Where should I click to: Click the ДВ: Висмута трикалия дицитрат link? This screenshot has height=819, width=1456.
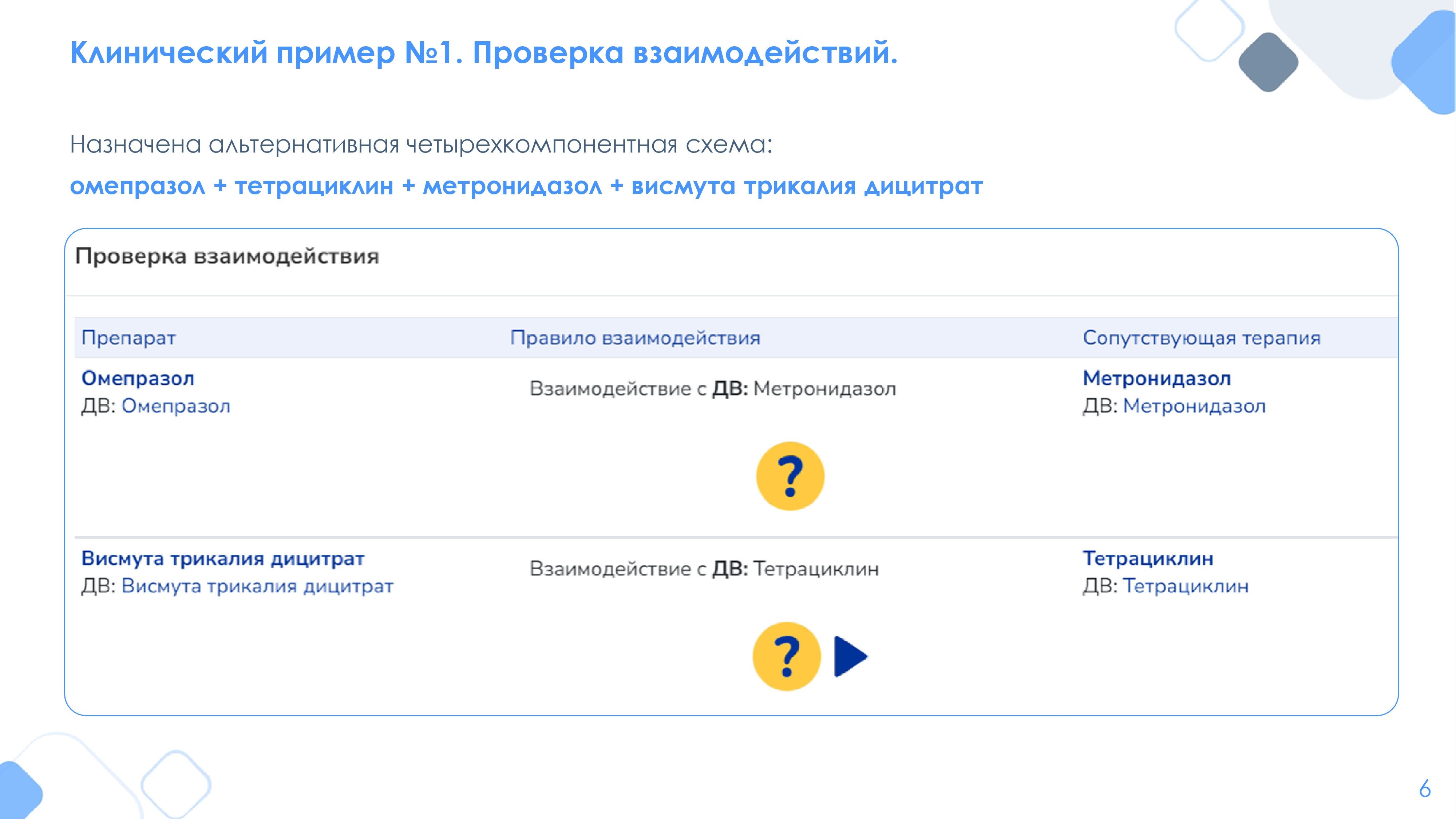[257, 586]
